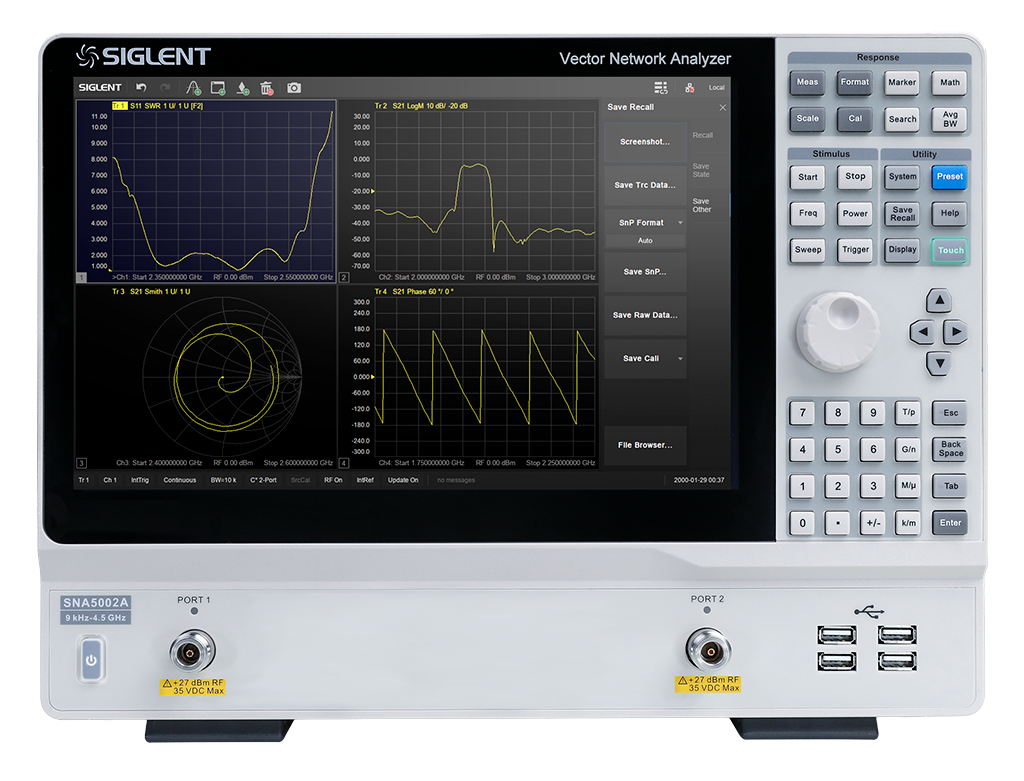Click the redo arrow in the top toolbar
1024x781 pixels.
[x=165, y=87]
